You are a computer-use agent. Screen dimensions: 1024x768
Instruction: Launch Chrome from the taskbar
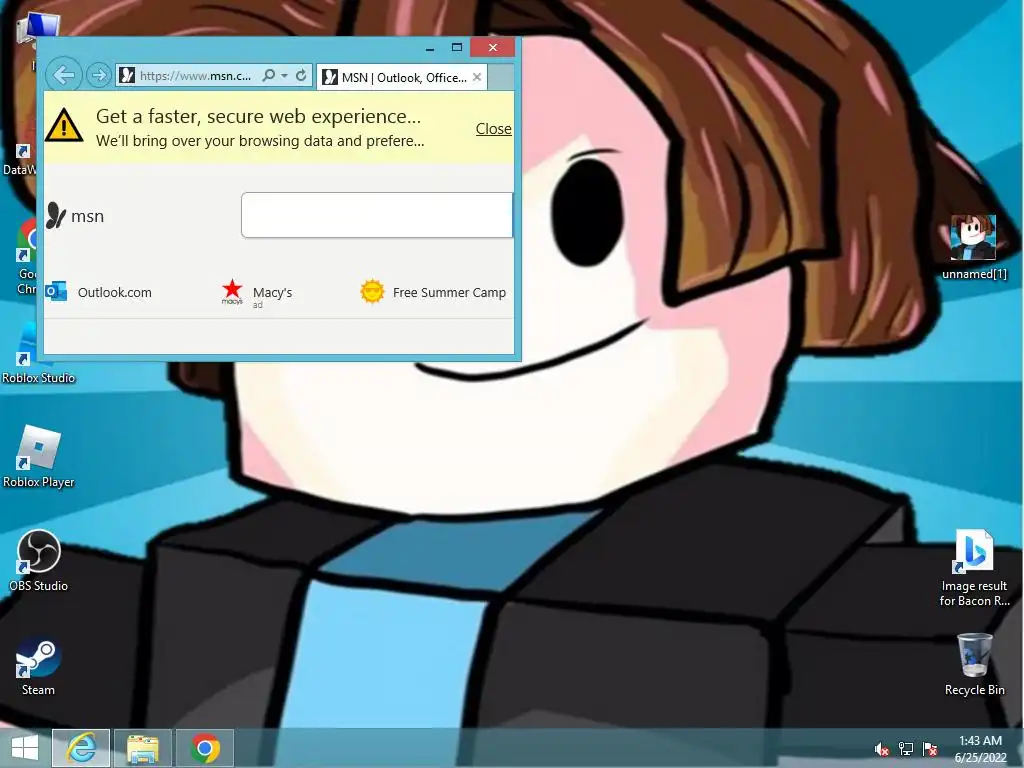click(204, 748)
